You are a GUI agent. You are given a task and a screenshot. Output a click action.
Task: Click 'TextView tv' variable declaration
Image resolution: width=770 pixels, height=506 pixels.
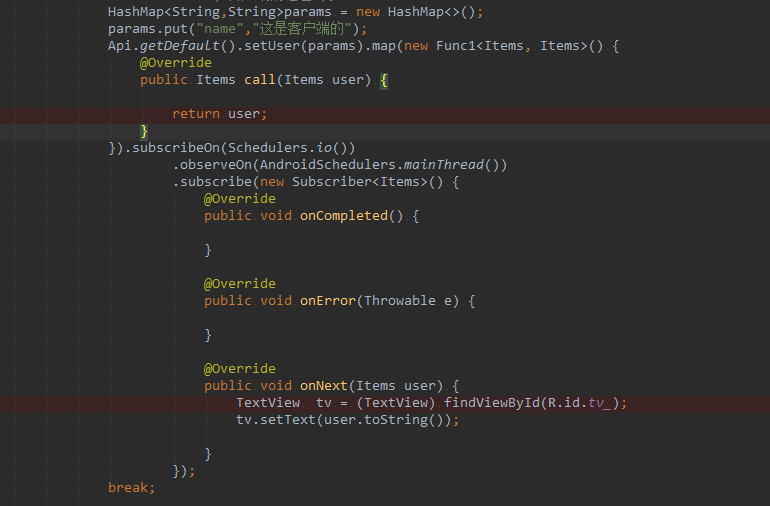[284, 403]
